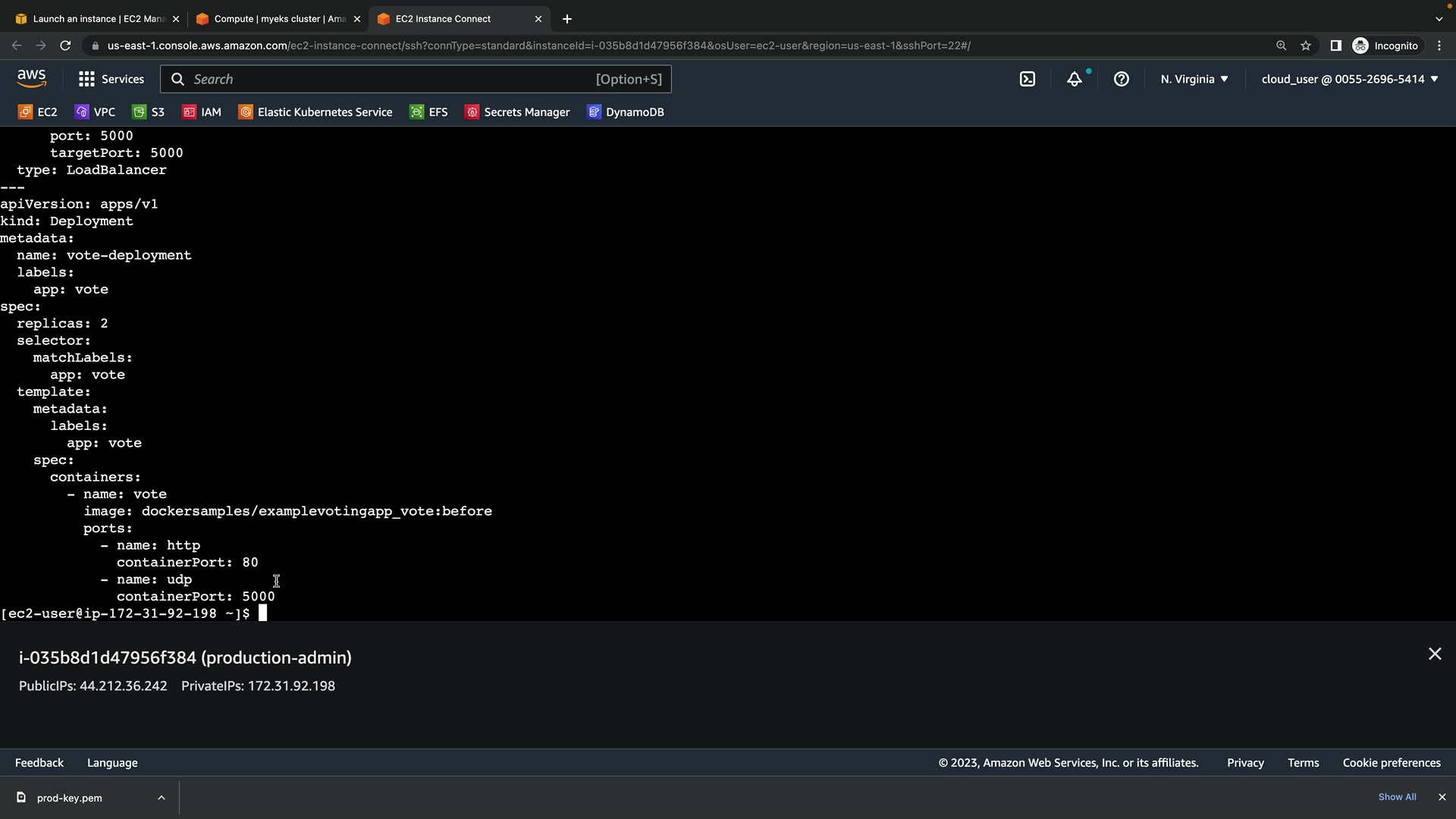Bookmark page with star icon
The image size is (1456, 819).
[x=1306, y=45]
